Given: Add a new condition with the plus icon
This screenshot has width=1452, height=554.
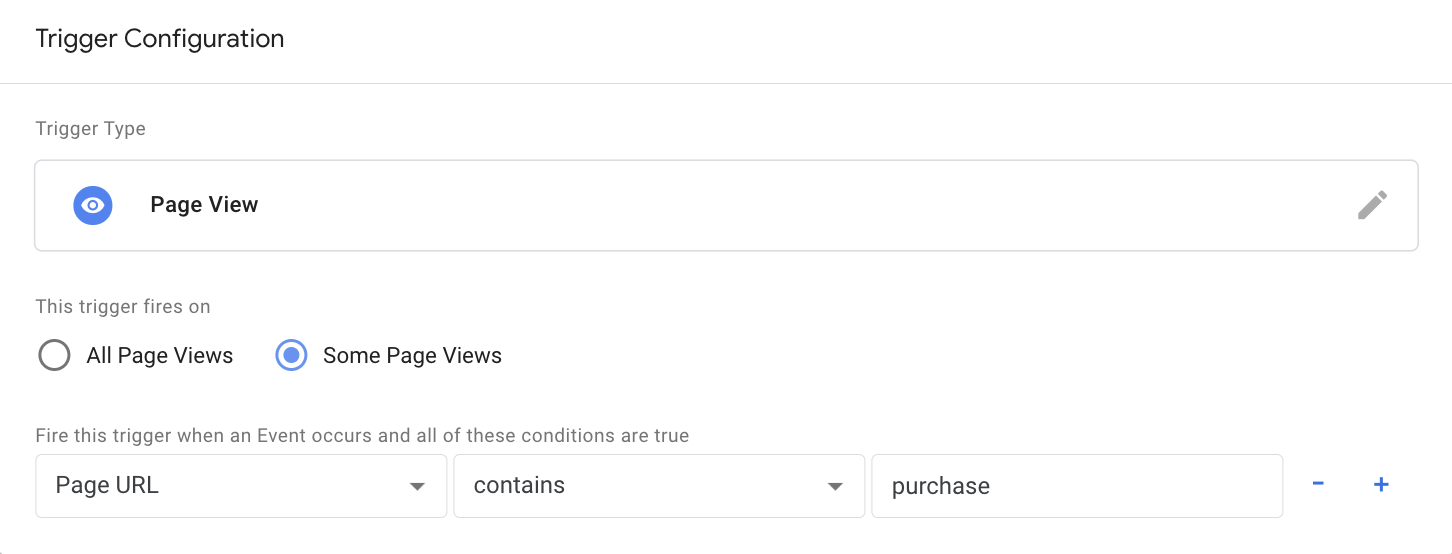Looking at the screenshot, I should tap(1381, 484).
